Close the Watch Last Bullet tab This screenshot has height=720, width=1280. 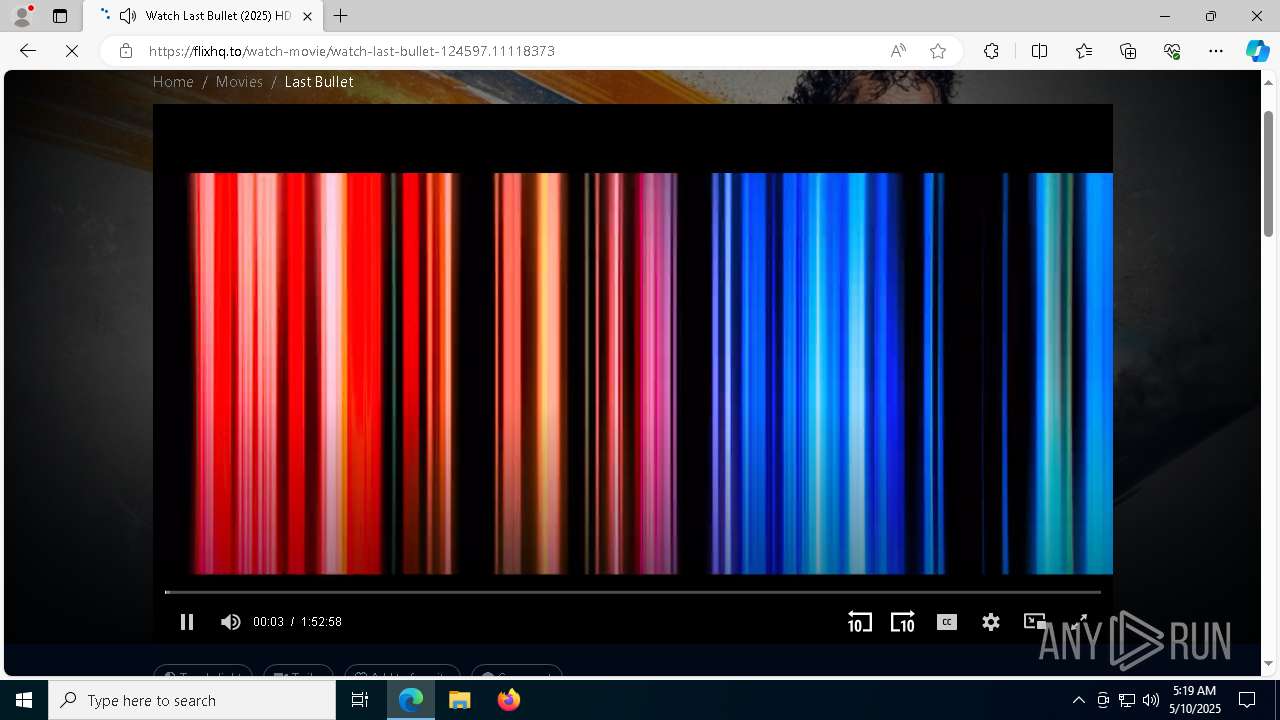coord(307,16)
